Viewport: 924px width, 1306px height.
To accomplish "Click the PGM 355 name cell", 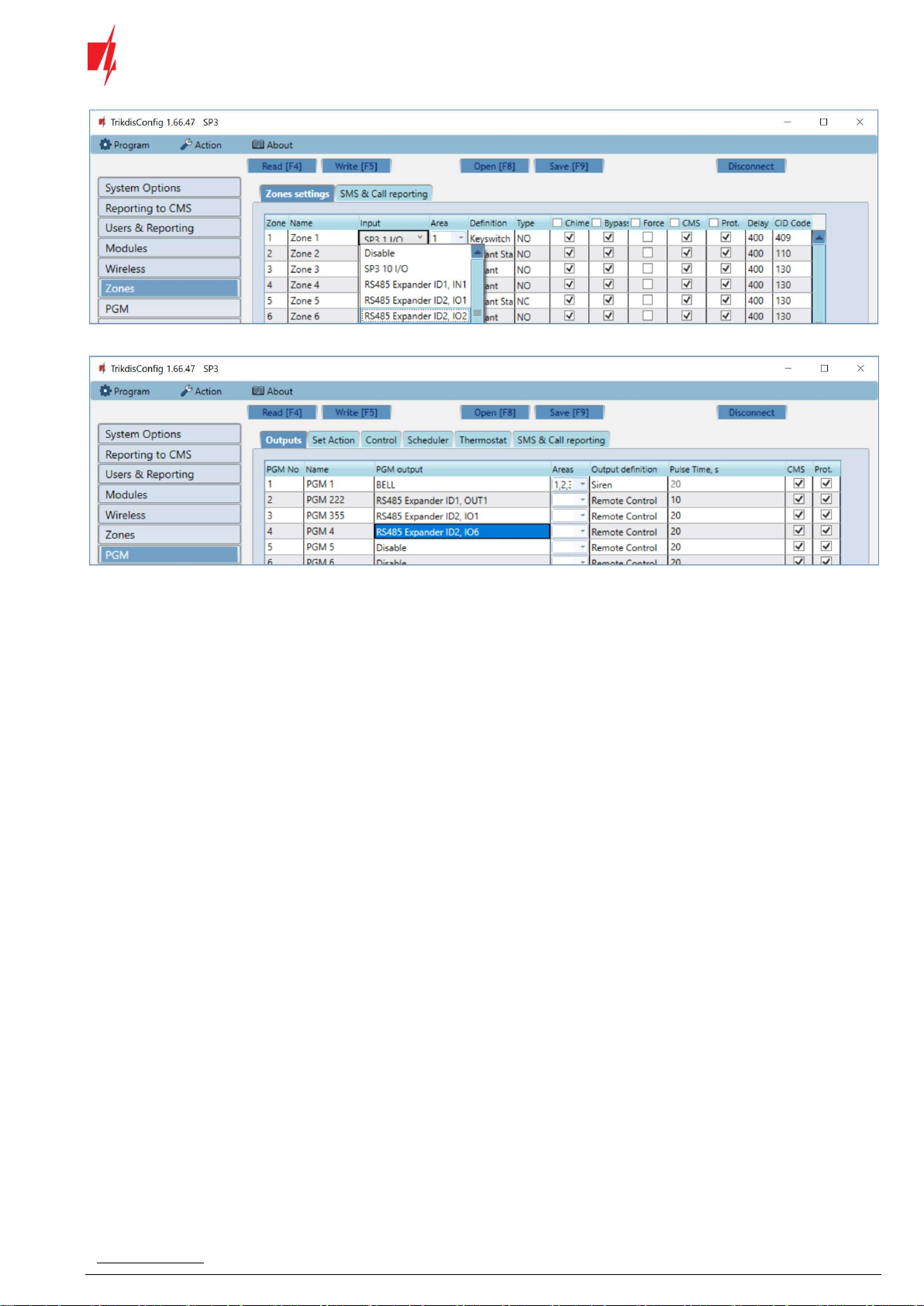I will pyautogui.click(x=338, y=515).
